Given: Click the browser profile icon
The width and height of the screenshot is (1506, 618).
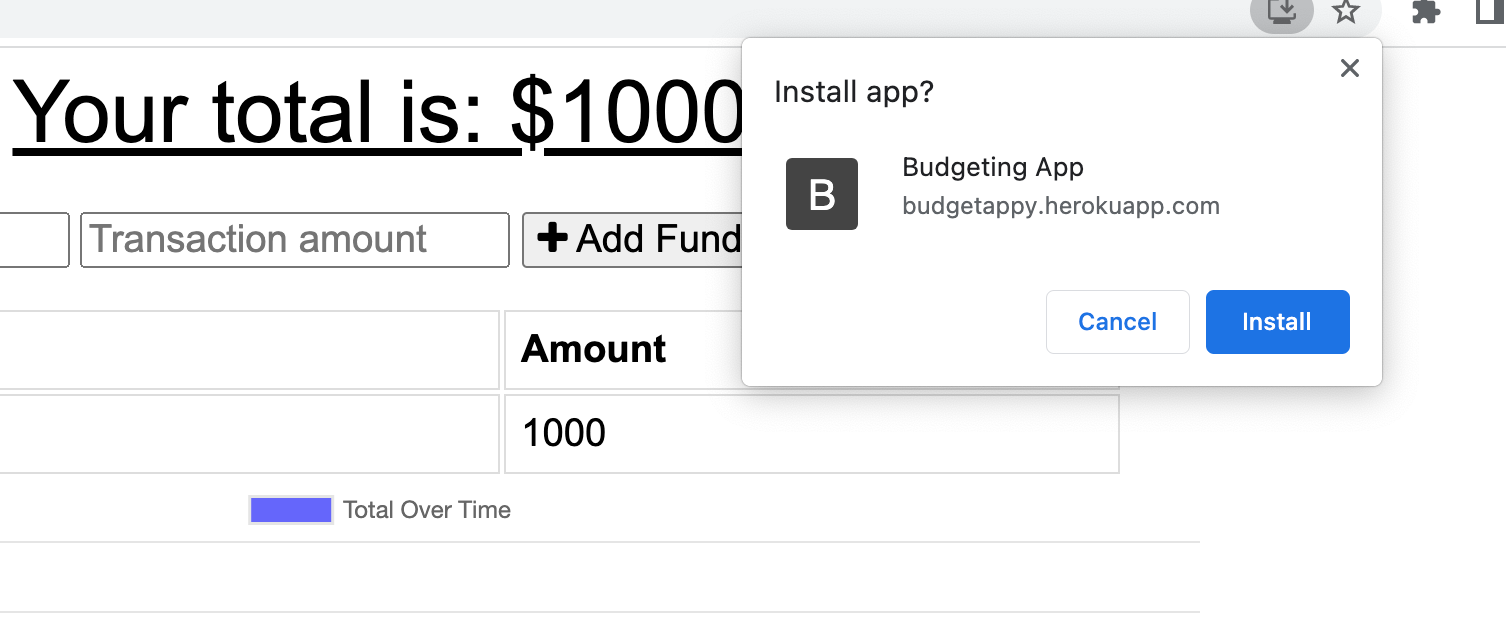Looking at the screenshot, I should point(1489,12).
